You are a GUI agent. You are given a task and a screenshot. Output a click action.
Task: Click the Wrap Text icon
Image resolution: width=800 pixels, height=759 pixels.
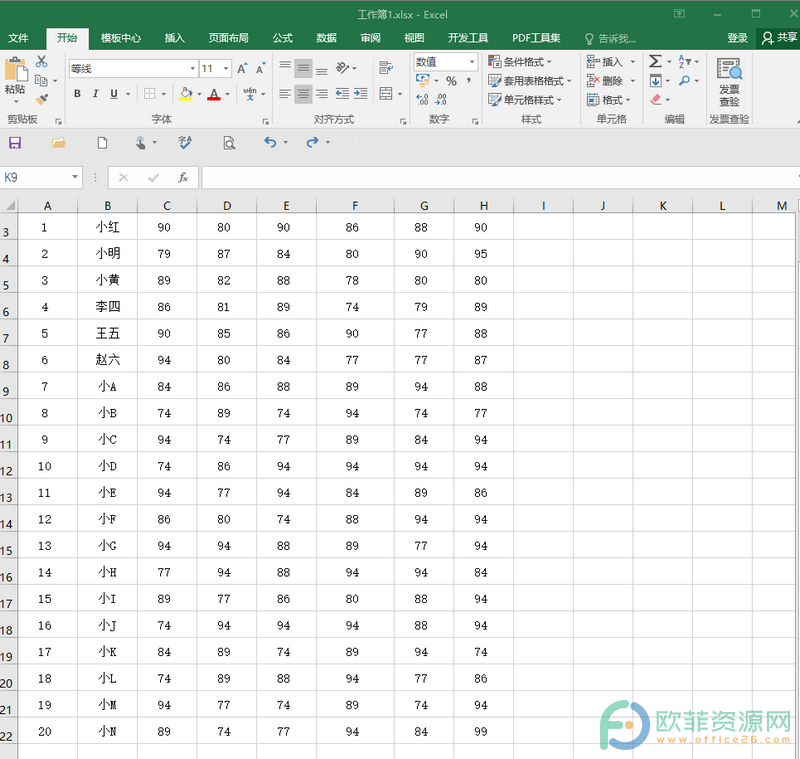coord(386,68)
